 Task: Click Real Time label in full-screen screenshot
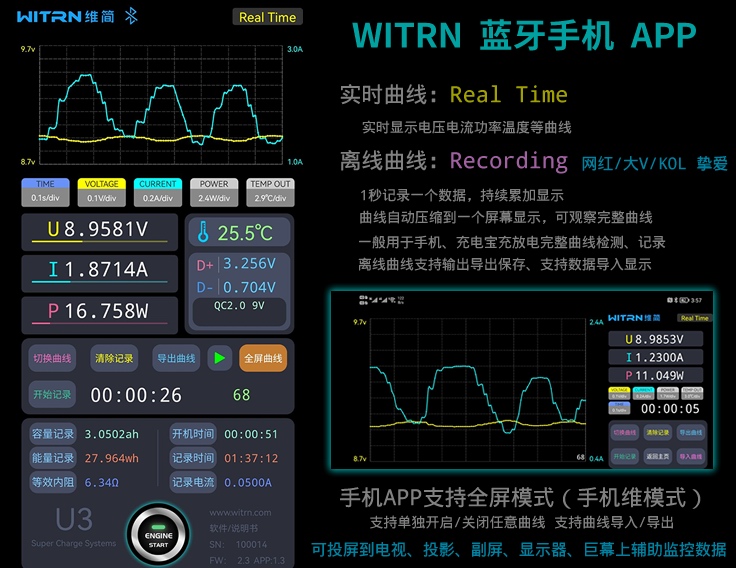pos(695,318)
